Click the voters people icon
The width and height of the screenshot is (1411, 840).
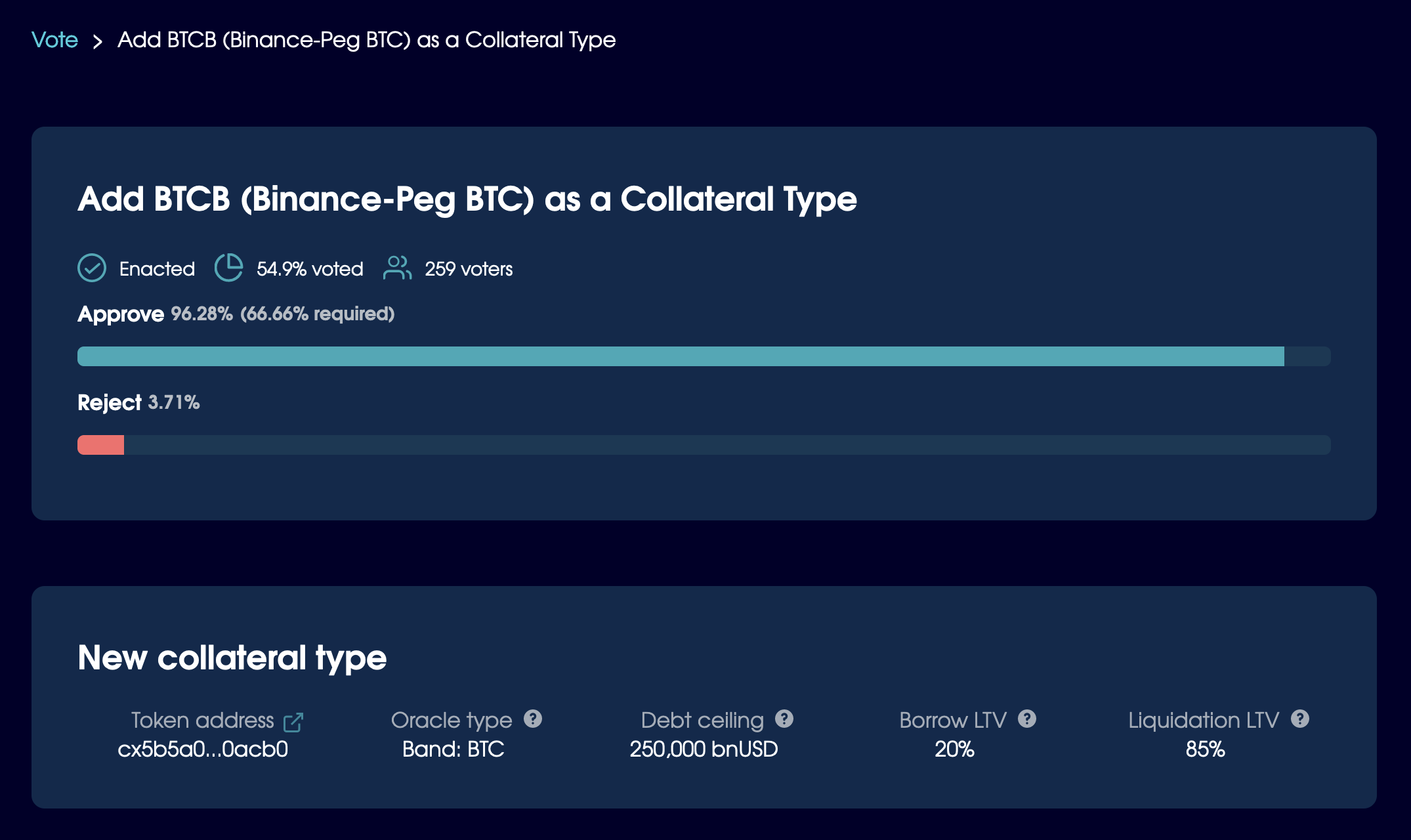(x=397, y=268)
